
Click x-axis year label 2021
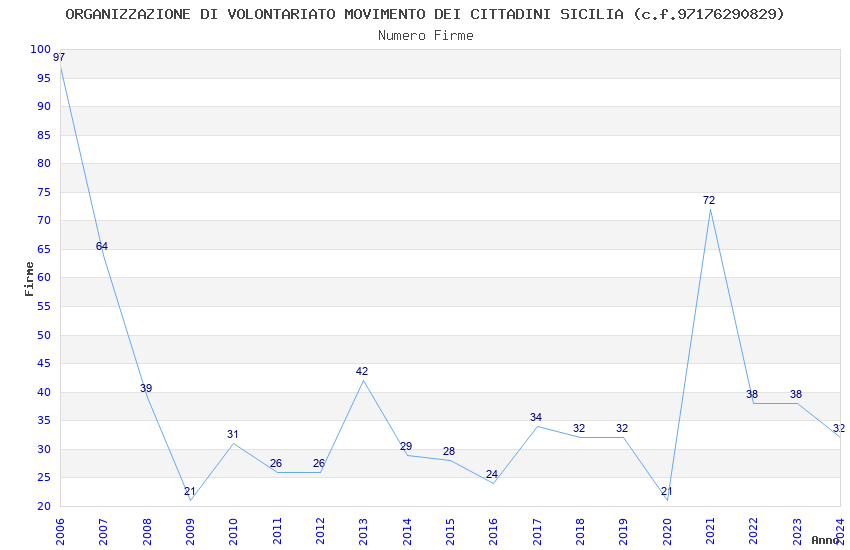click(710, 531)
